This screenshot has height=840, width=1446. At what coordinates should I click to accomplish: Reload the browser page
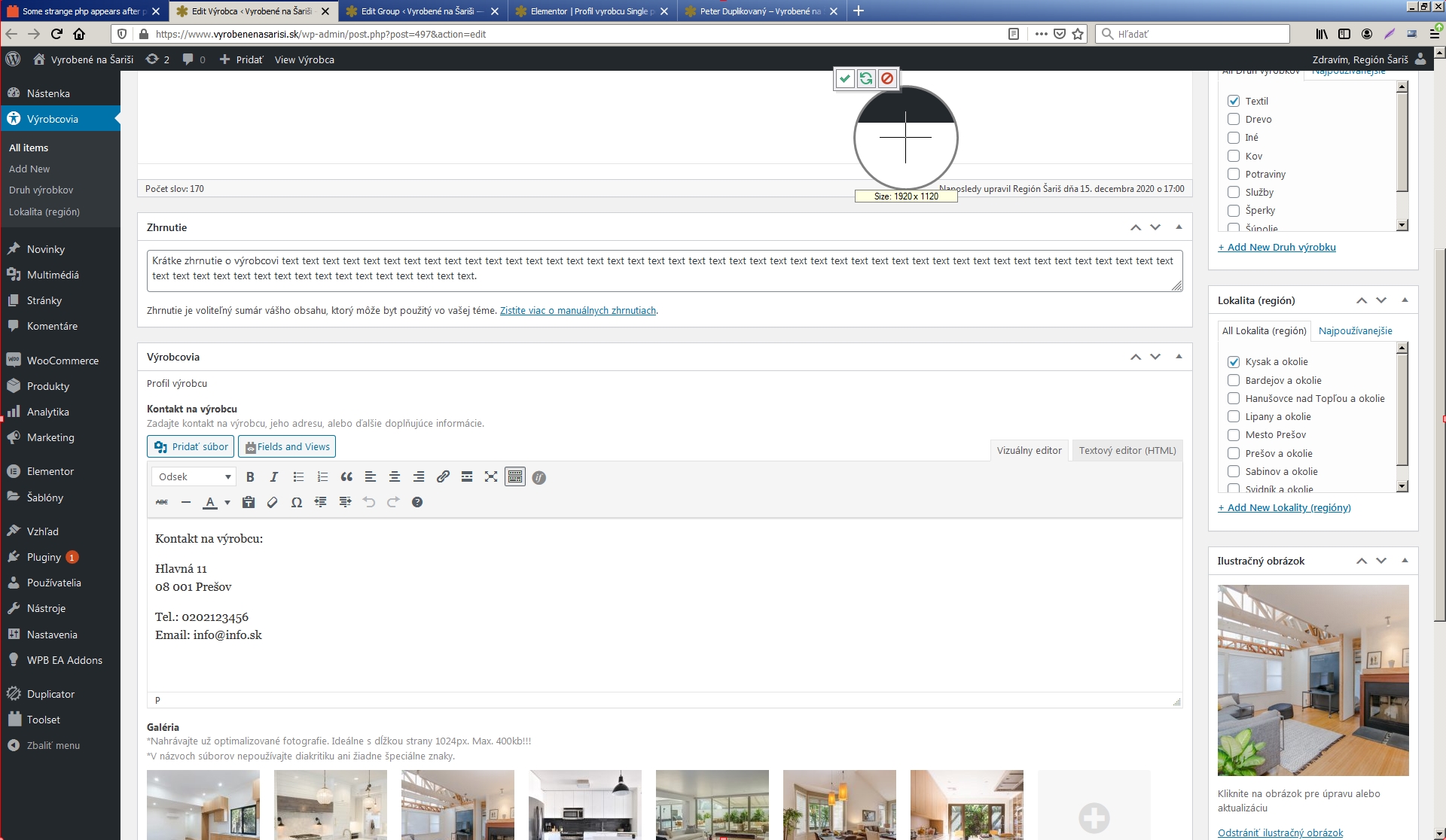click(x=56, y=34)
